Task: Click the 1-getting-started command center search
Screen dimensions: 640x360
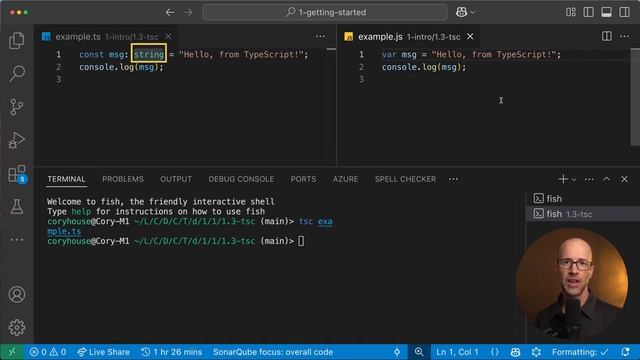Action: coord(325,12)
